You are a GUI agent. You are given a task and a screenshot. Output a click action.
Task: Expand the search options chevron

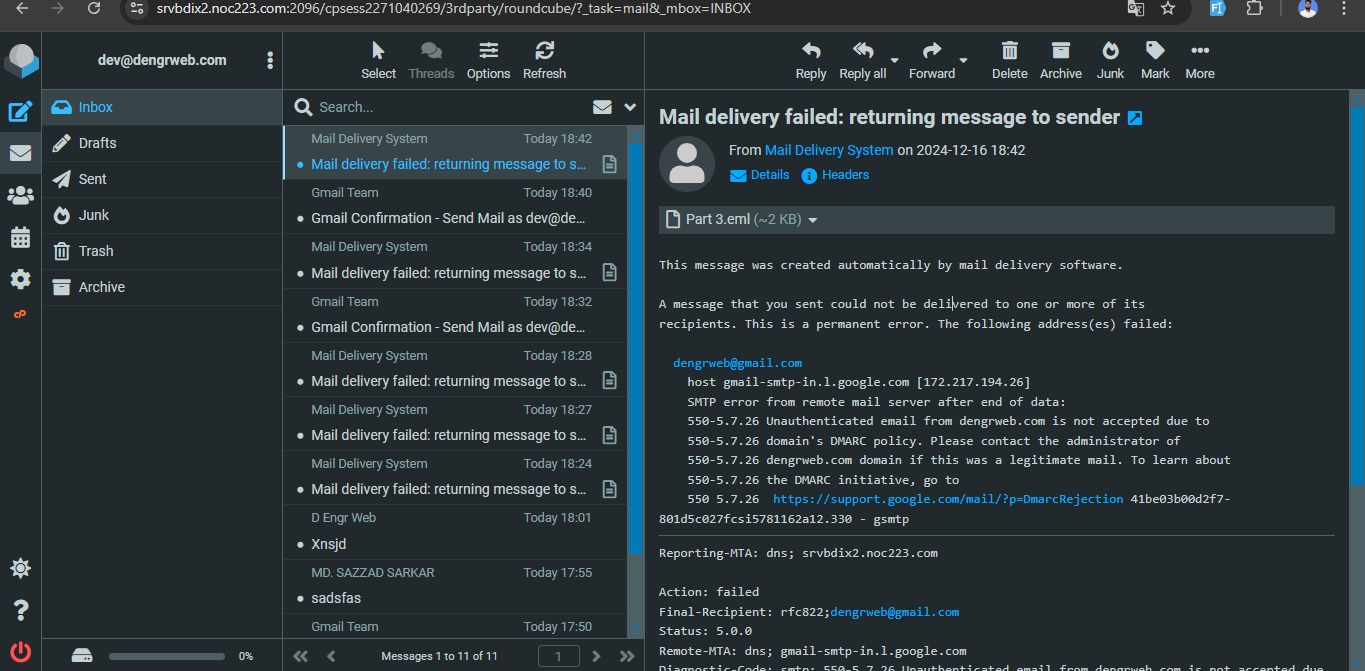point(630,107)
